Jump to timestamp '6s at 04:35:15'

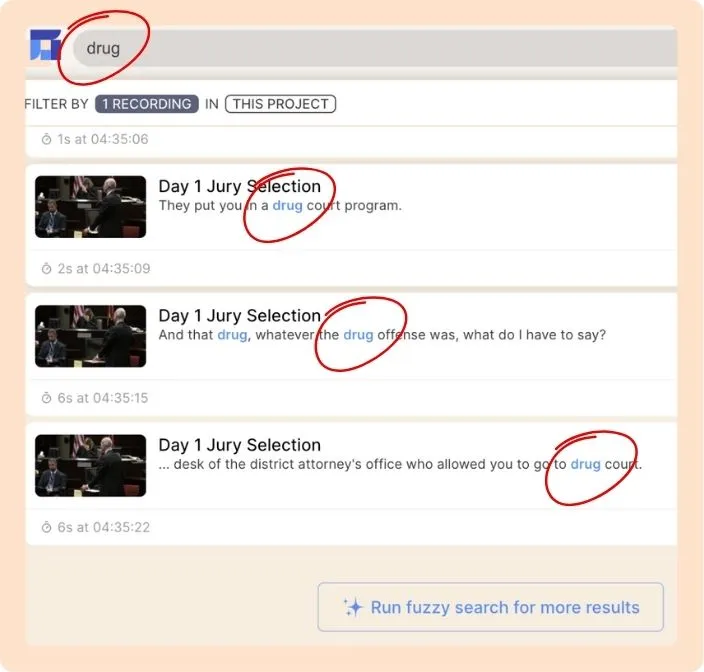point(103,398)
